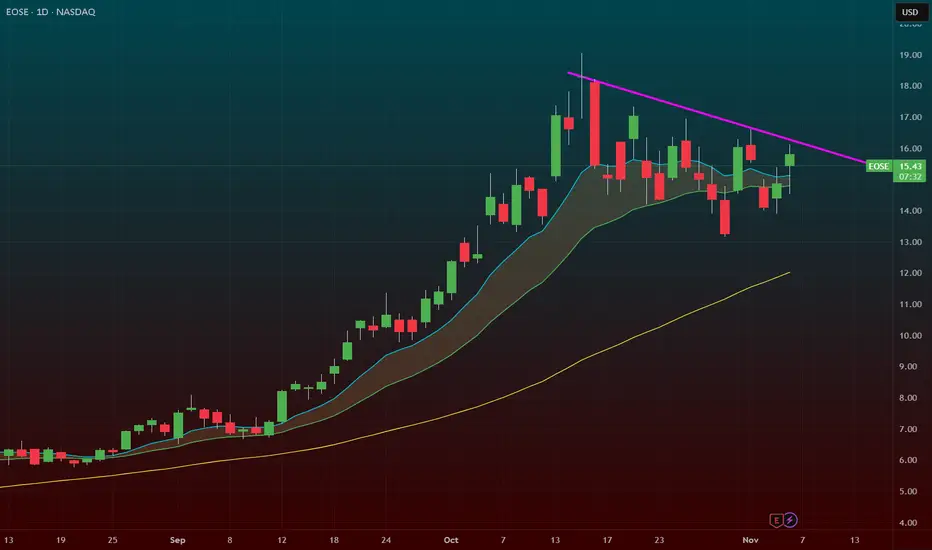Click the 16.00 price axis label
Viewport: 932px width, 550px height.
tap(910, 149)
